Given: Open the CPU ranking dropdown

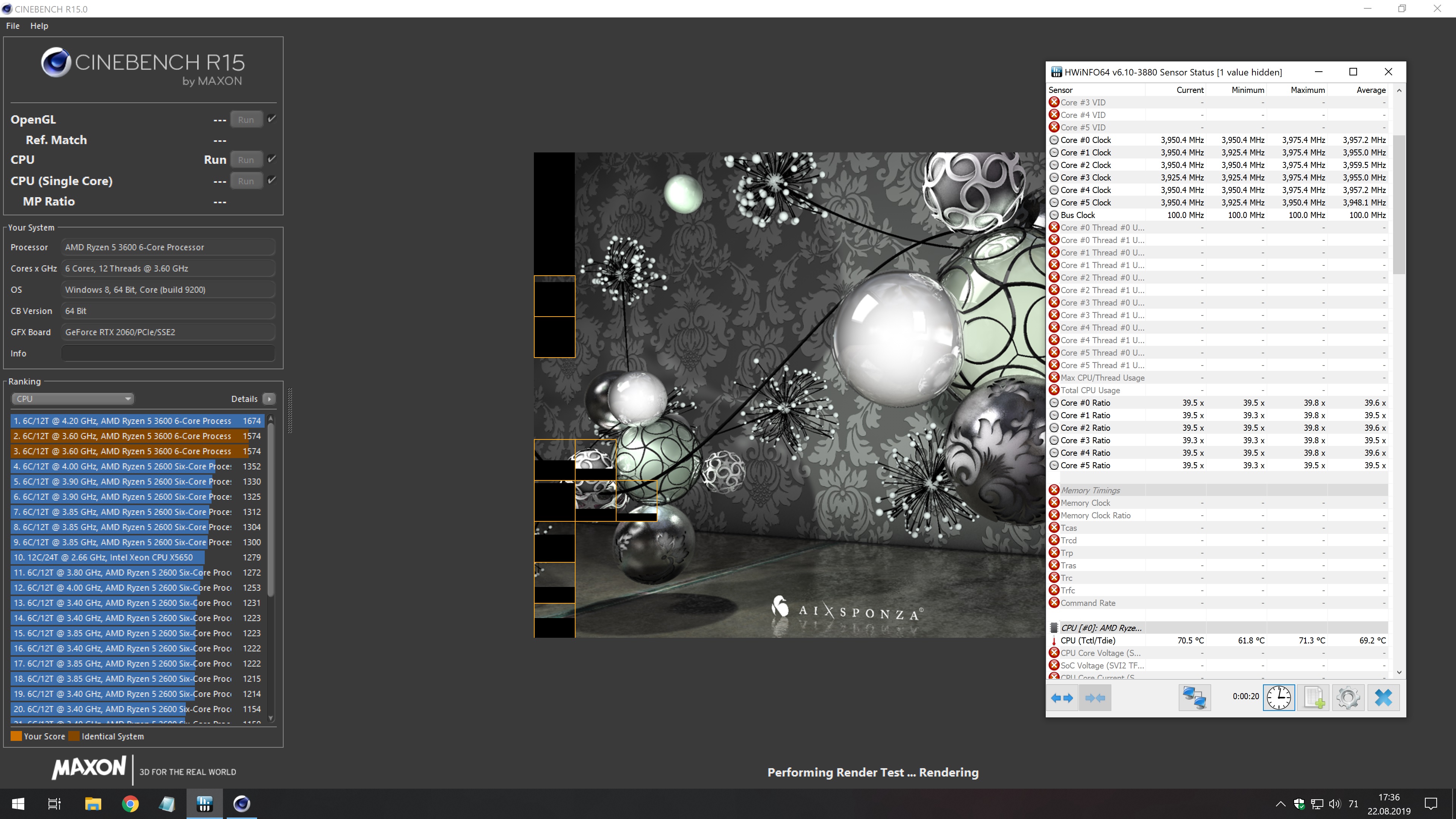Looking at the screenshot, I should coord(72,399).
